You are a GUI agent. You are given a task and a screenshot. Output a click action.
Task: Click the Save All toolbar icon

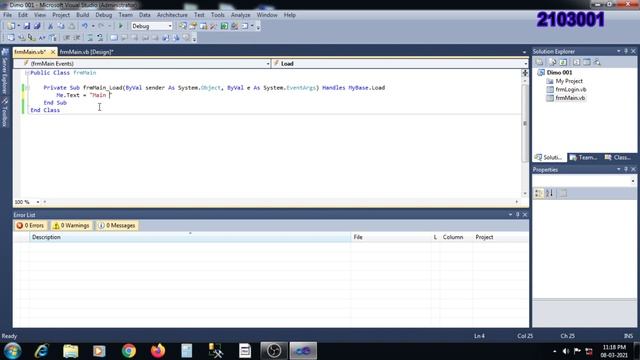37,26
